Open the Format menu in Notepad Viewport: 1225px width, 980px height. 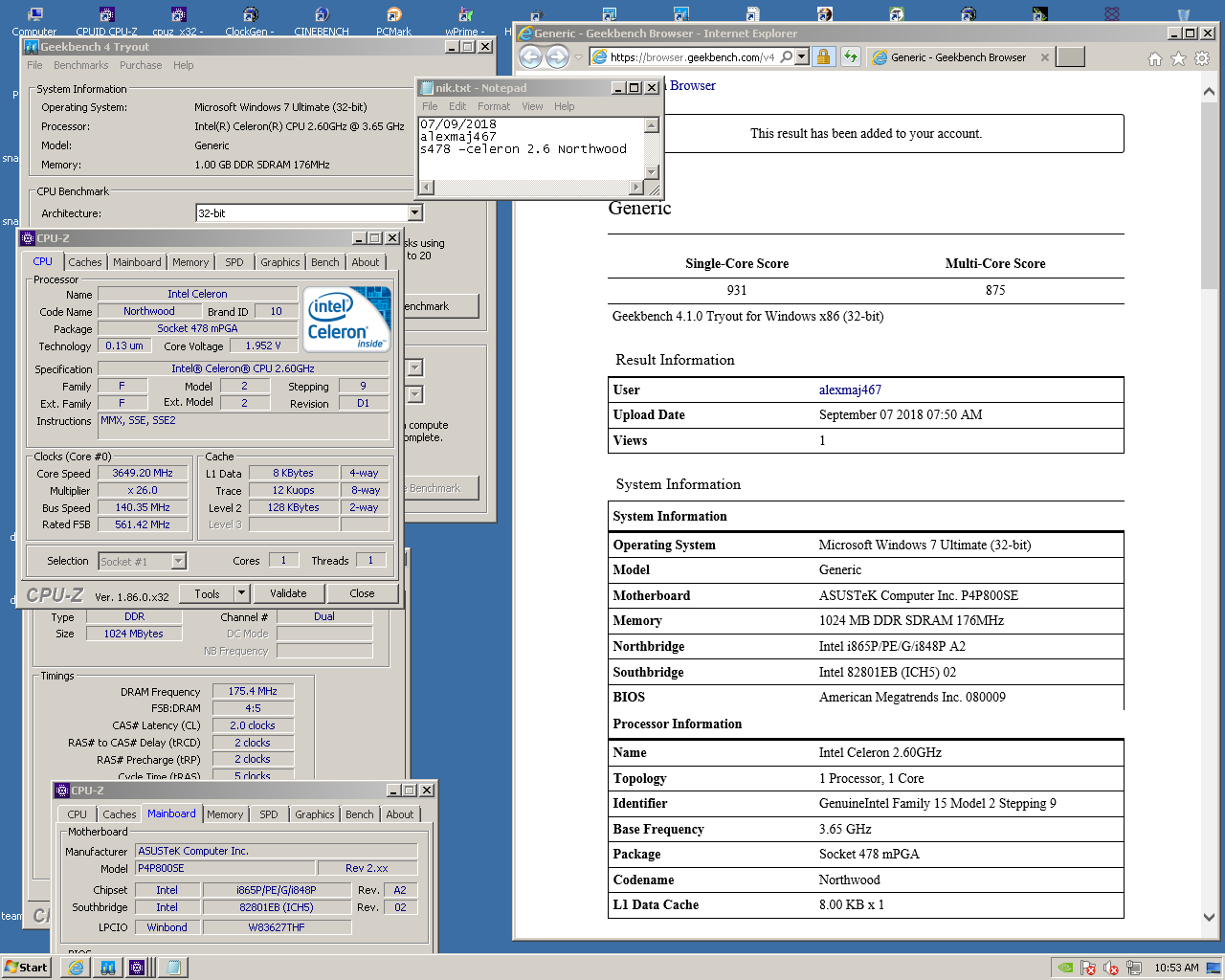click(494, 106)
